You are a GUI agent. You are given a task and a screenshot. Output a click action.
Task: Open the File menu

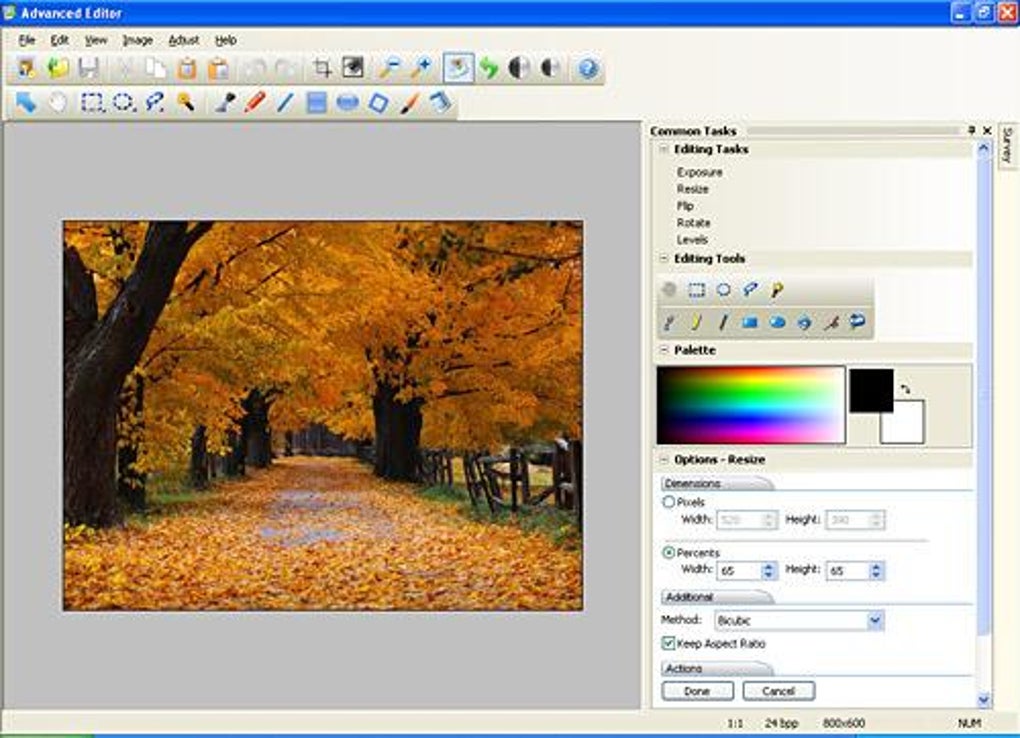[x=27, y=40]
